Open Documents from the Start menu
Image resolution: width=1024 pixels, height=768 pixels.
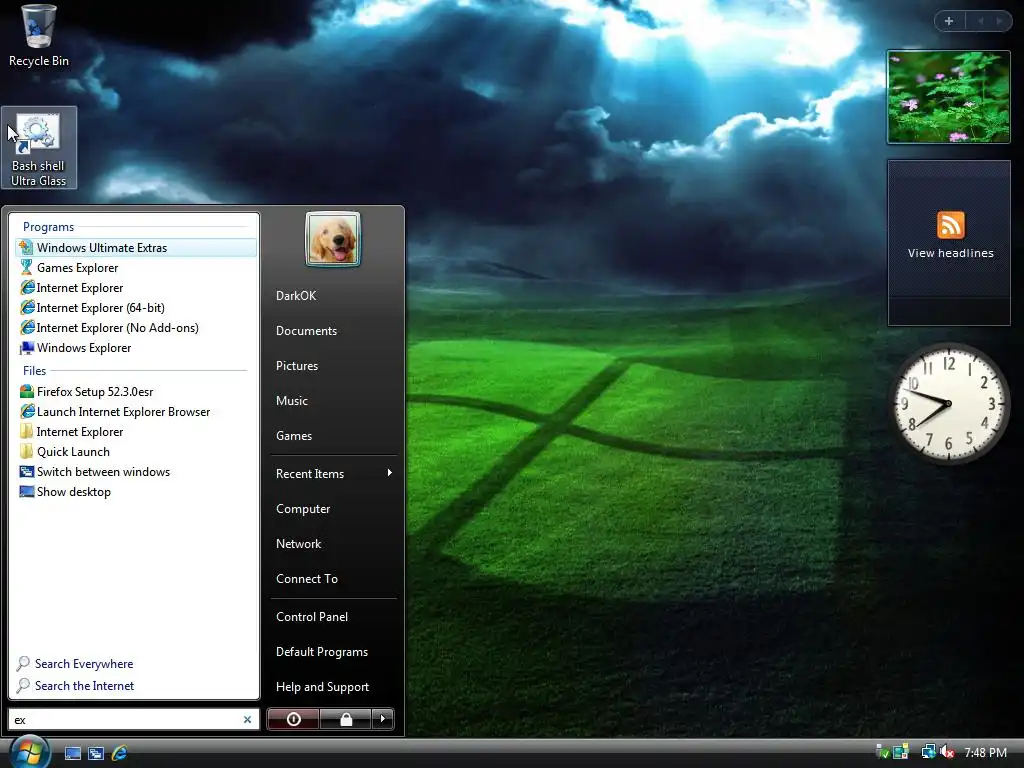[306, 331]
